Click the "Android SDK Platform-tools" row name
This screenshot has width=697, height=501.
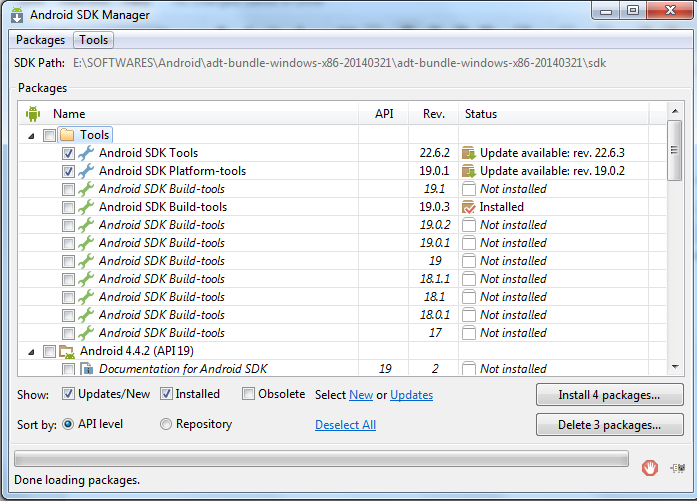(x=172, y=171)
